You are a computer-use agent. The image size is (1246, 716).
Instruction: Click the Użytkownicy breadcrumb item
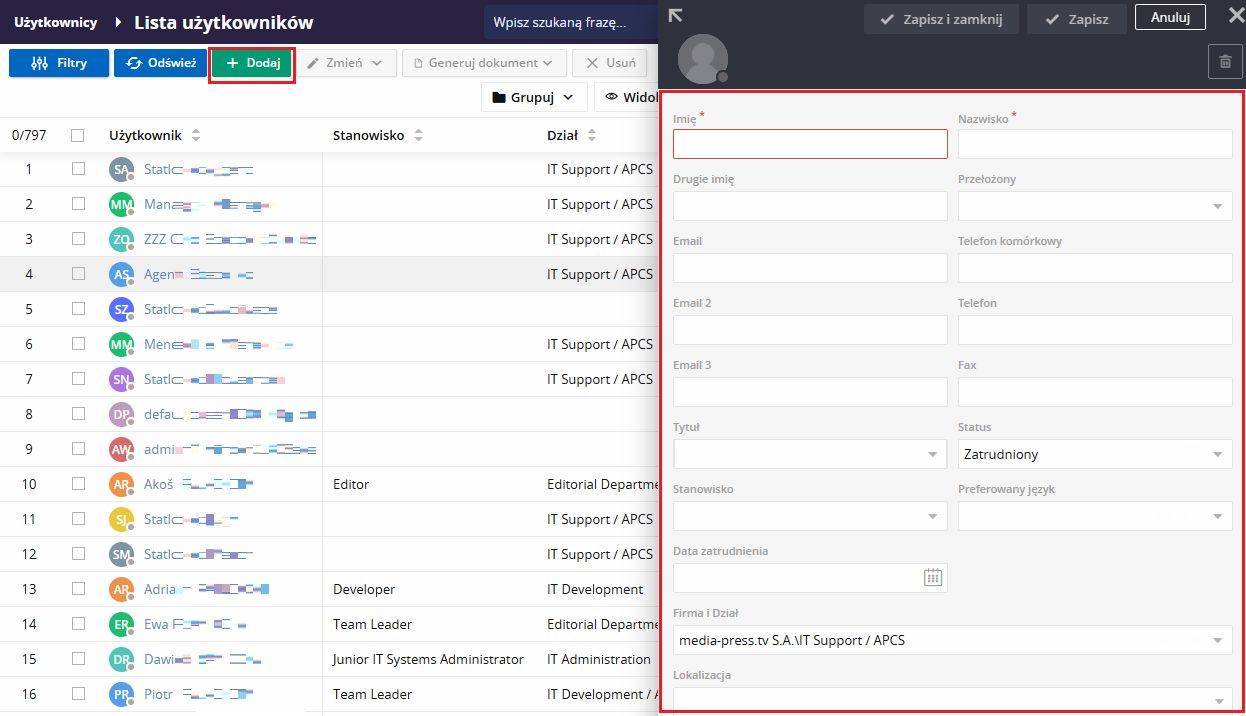coord(56,22)
